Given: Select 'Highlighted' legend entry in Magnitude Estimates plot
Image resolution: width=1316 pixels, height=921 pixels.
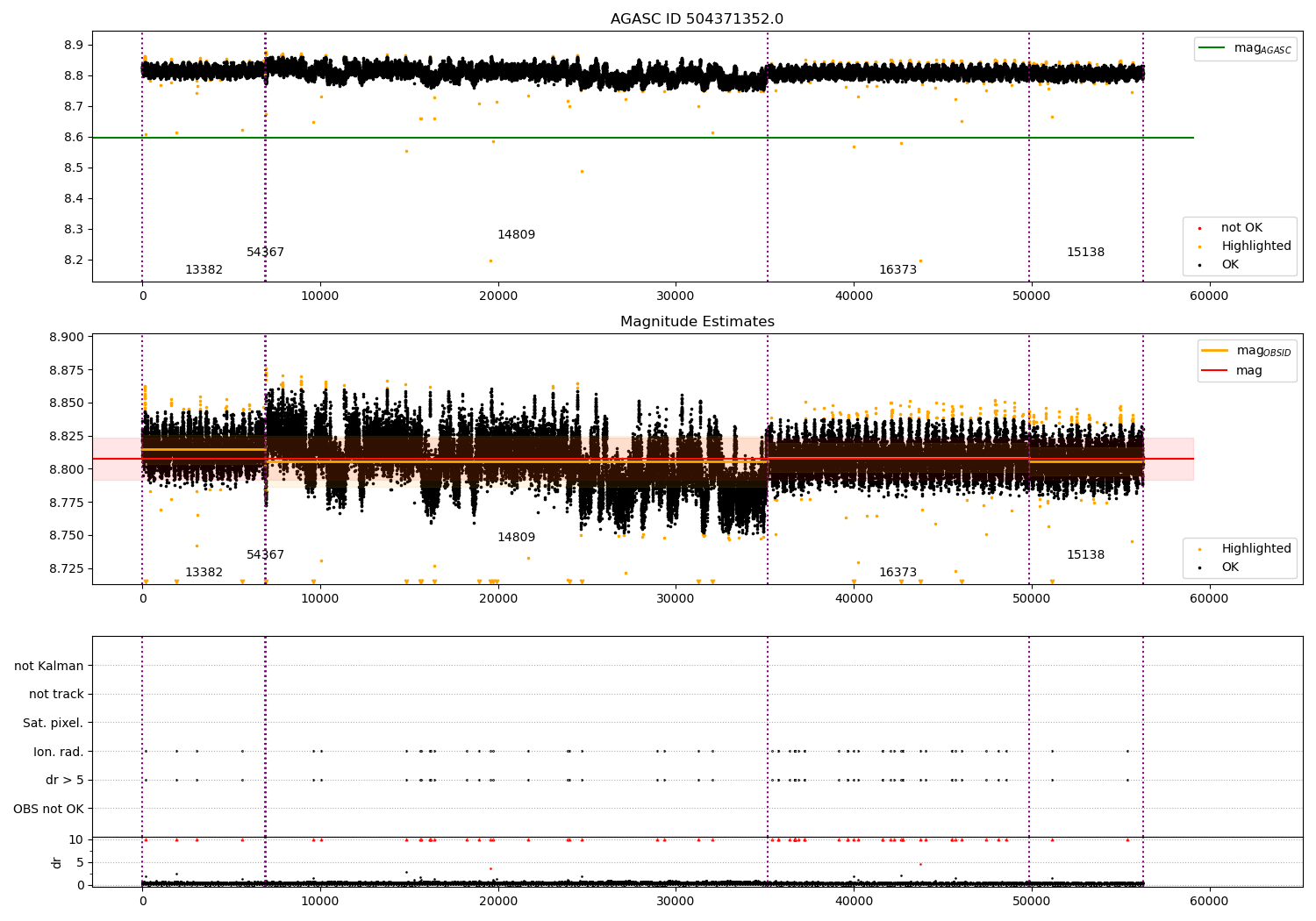Looking at the screenshot, I should (x=1255, y=549).
